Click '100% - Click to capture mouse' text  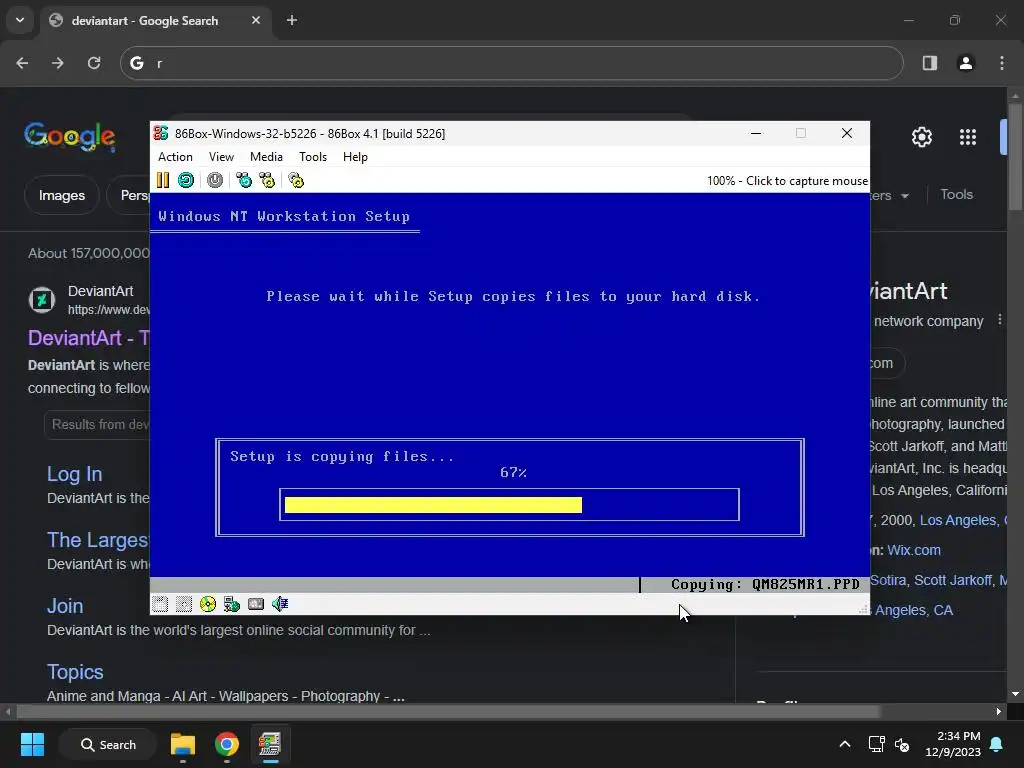(787, 181)
